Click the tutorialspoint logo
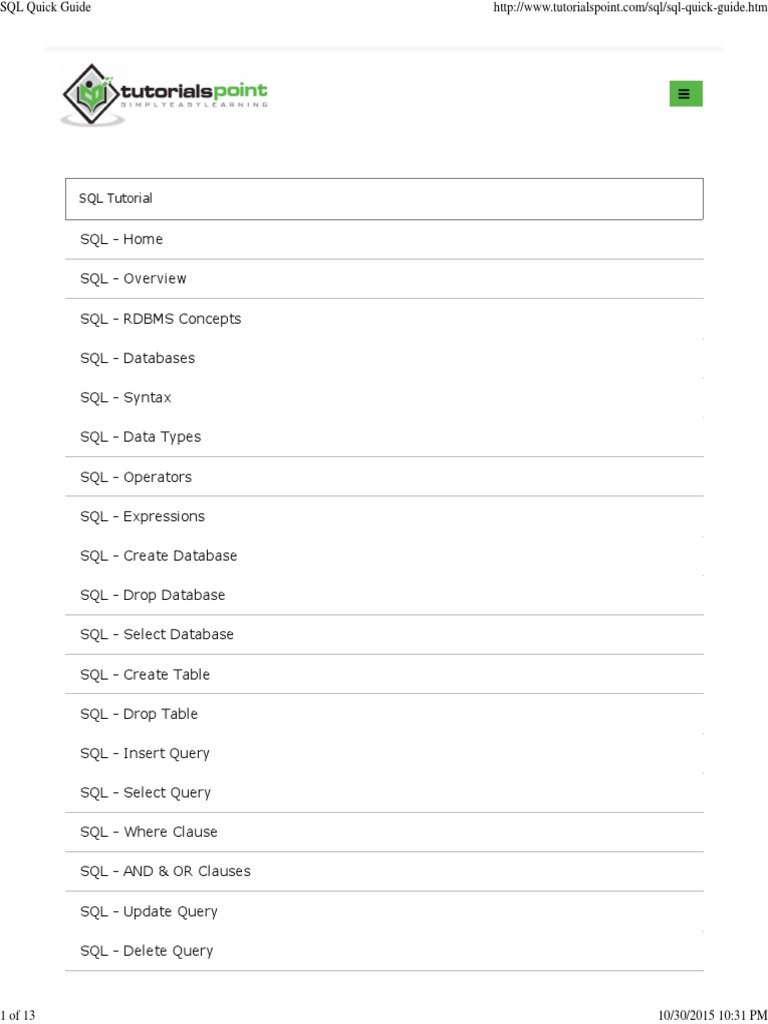The height and width of the screenshot is (1024, 768). click(x=165, y=94)
